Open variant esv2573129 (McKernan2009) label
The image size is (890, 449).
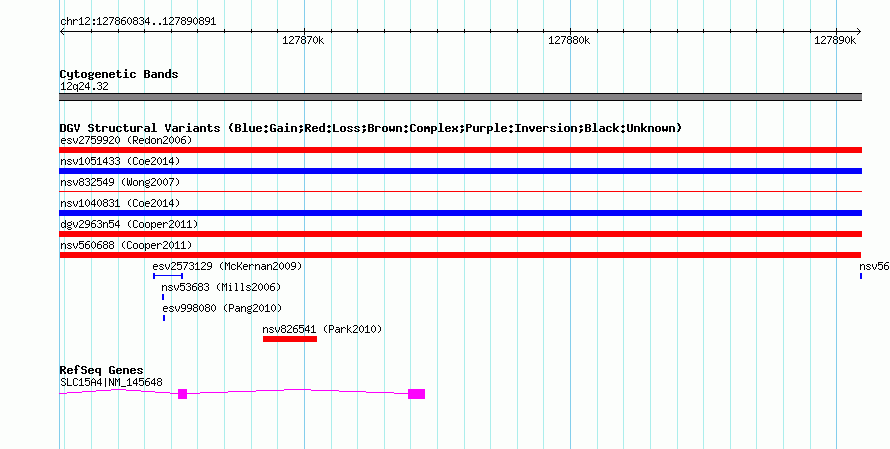227,266
